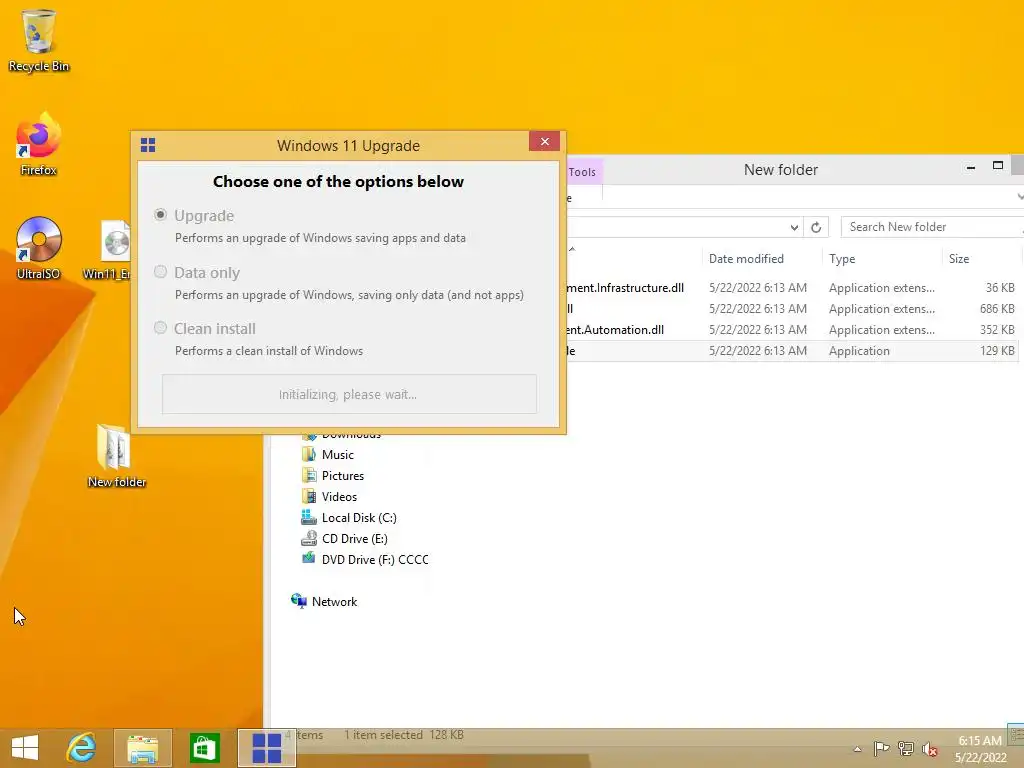Launch Internet Explorer from the taskbar
This screenshot has width=1024, height=768.
click(82, 748)
